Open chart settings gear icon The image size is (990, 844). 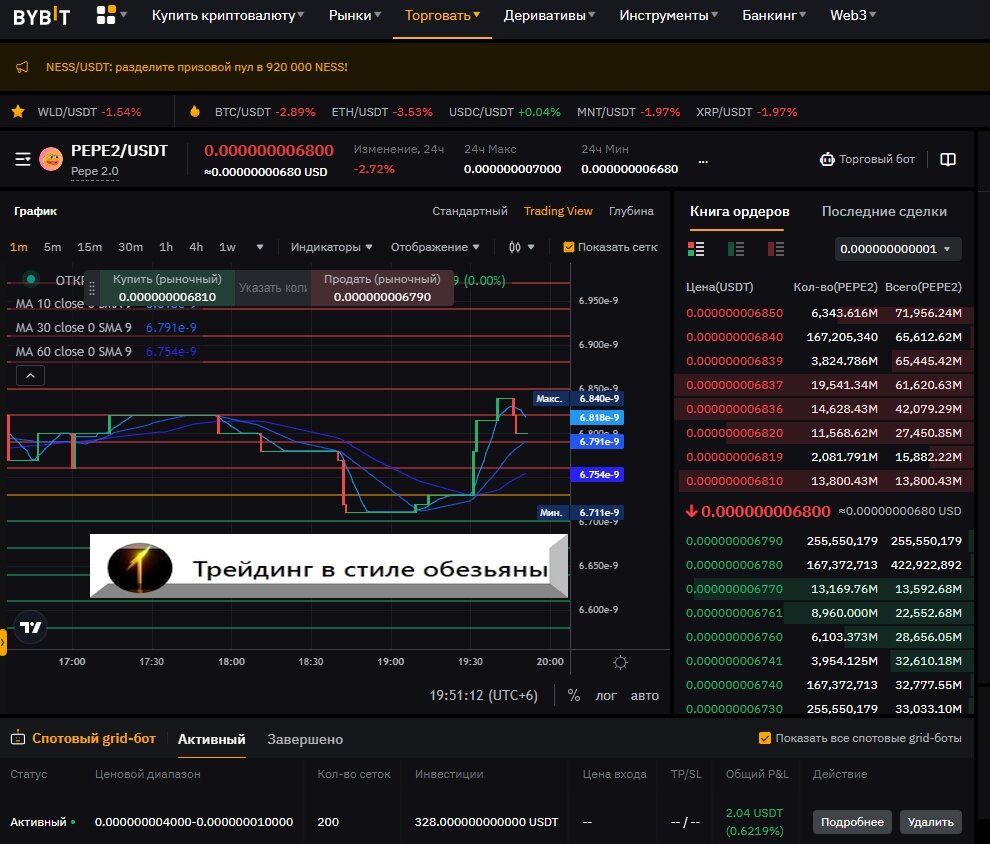[x=620, y=662]
